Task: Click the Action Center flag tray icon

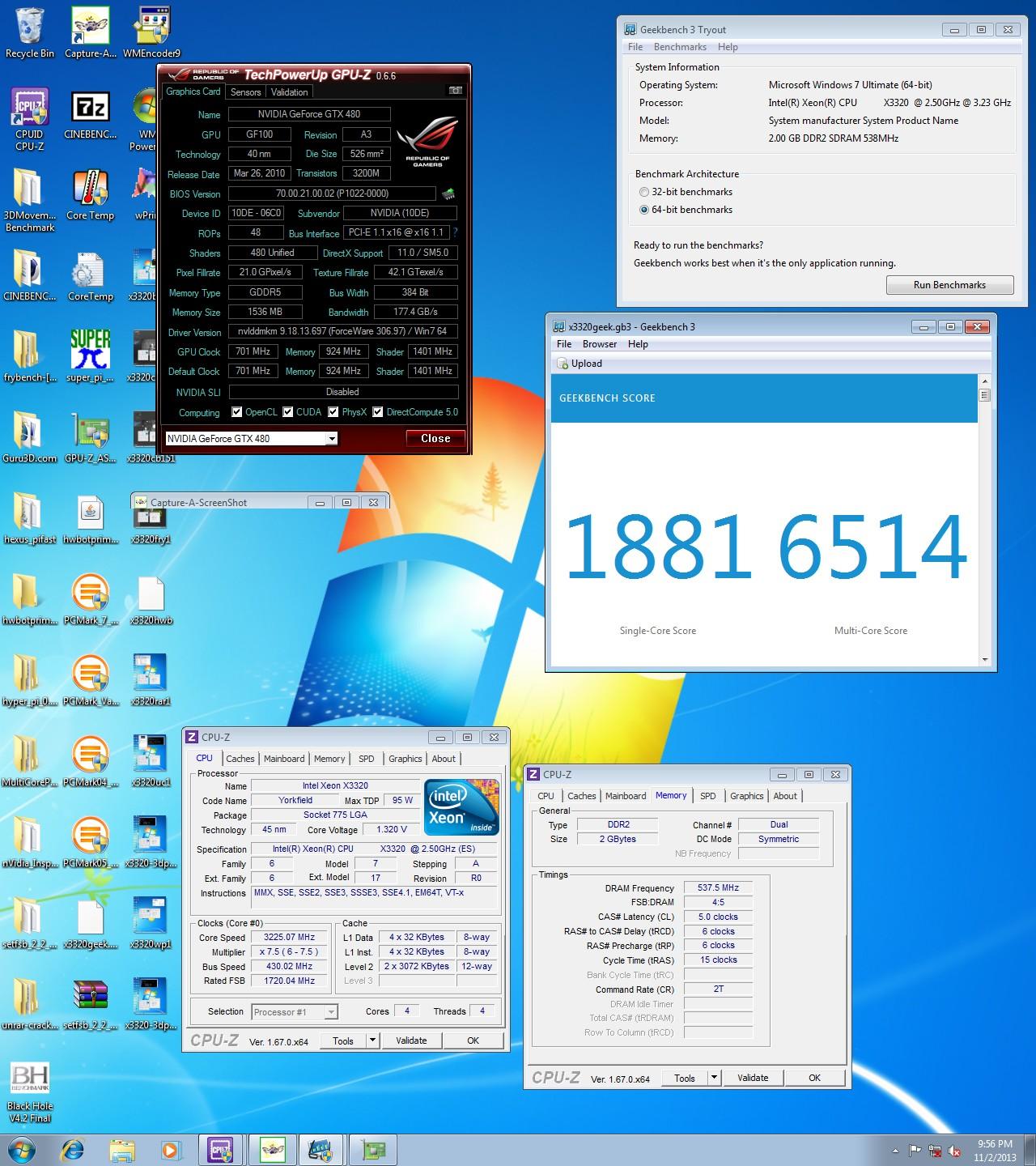Action: [x=915, y=1151]
